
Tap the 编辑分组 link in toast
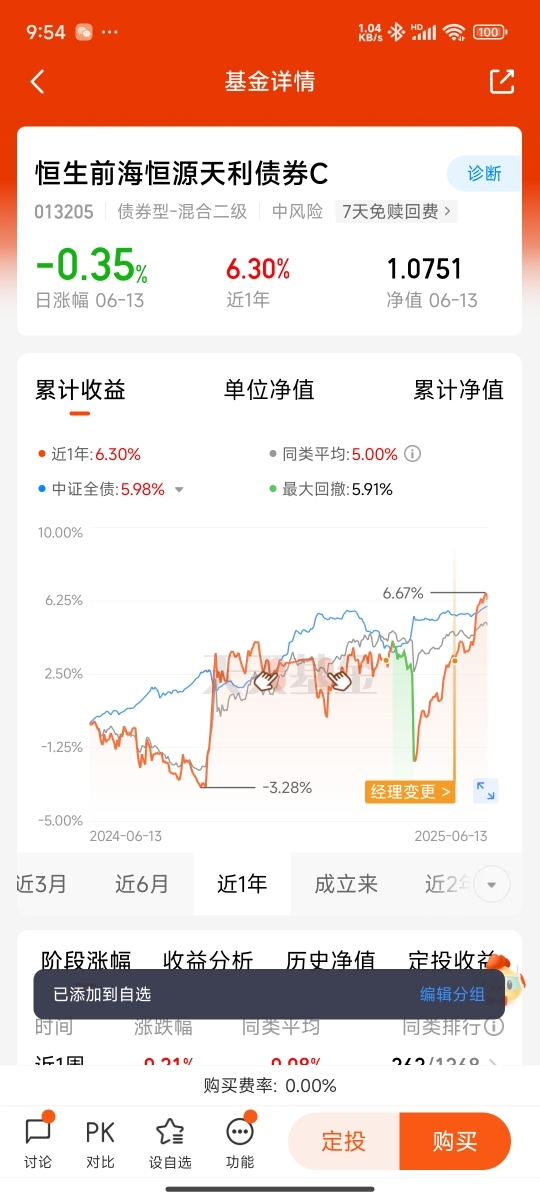pos(452,994)
